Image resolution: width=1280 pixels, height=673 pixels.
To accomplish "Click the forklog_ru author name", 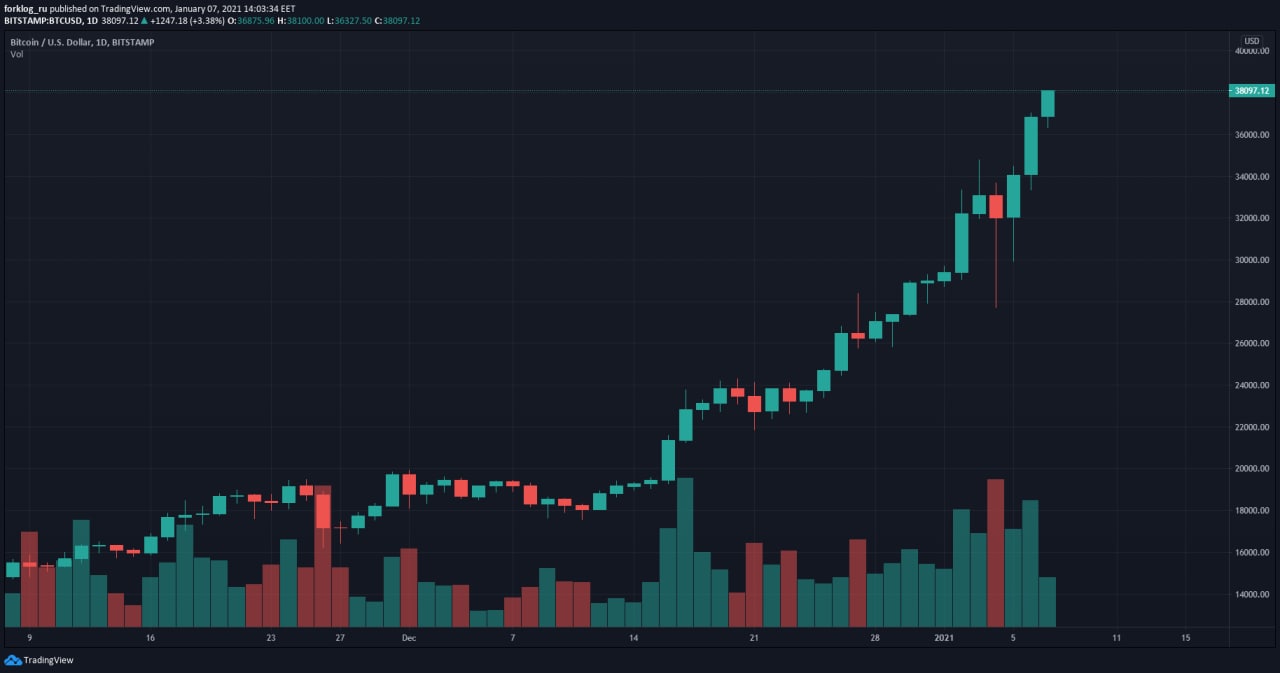I will pos(26,8).
